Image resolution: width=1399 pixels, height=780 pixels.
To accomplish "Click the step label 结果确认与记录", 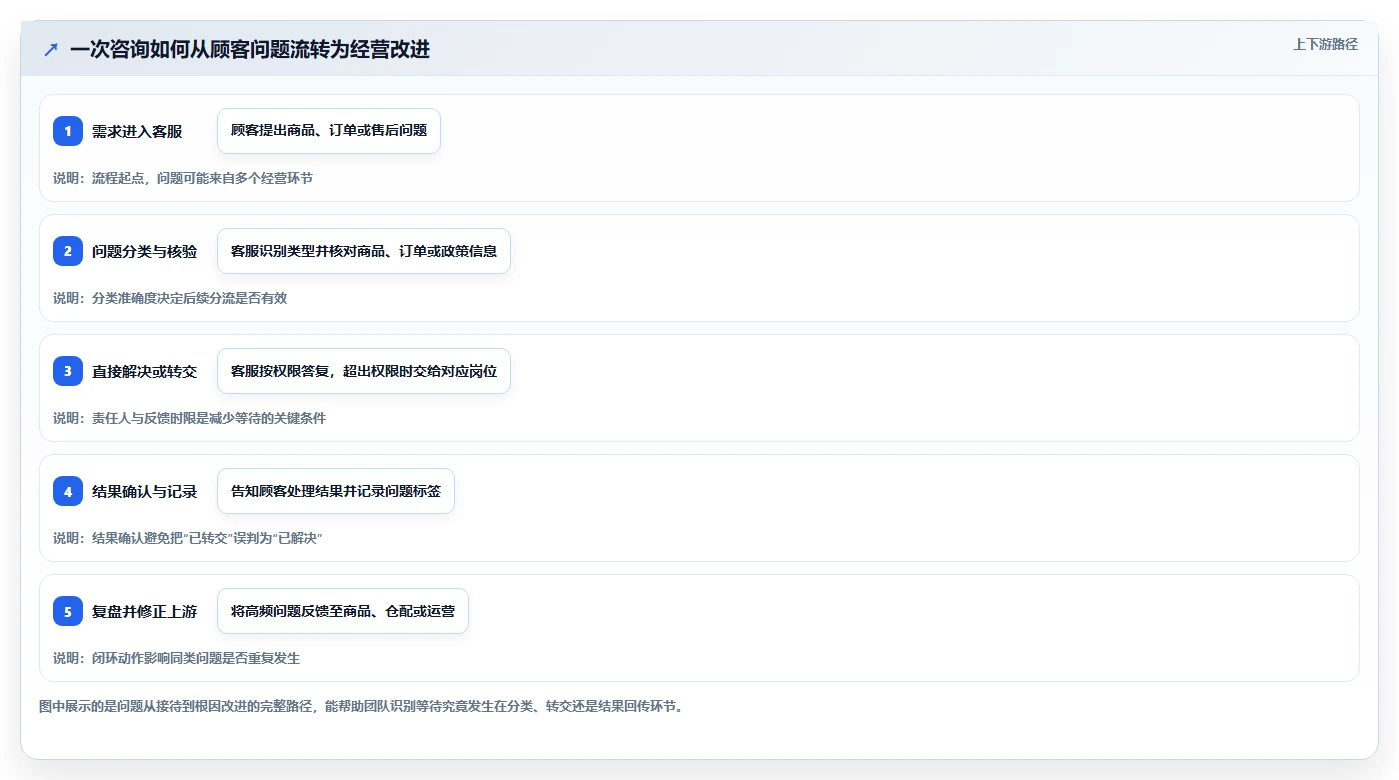I will pos(144,491).
